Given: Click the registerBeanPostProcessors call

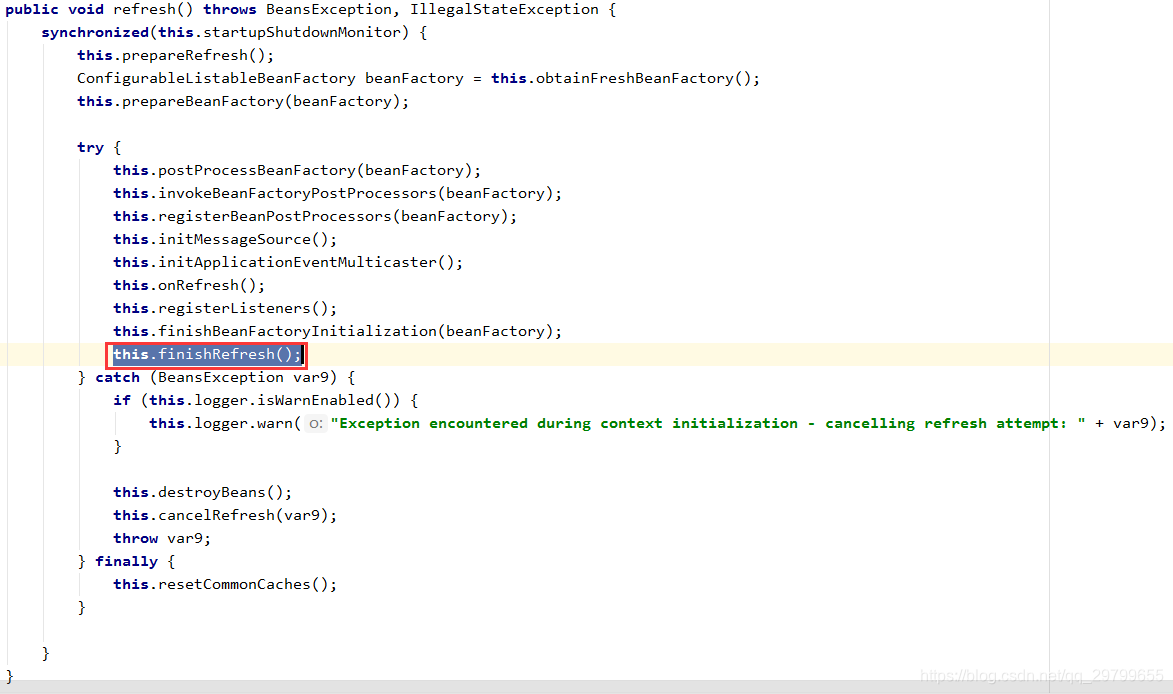Looking at the screenshot, I should (x=315, y=217).
